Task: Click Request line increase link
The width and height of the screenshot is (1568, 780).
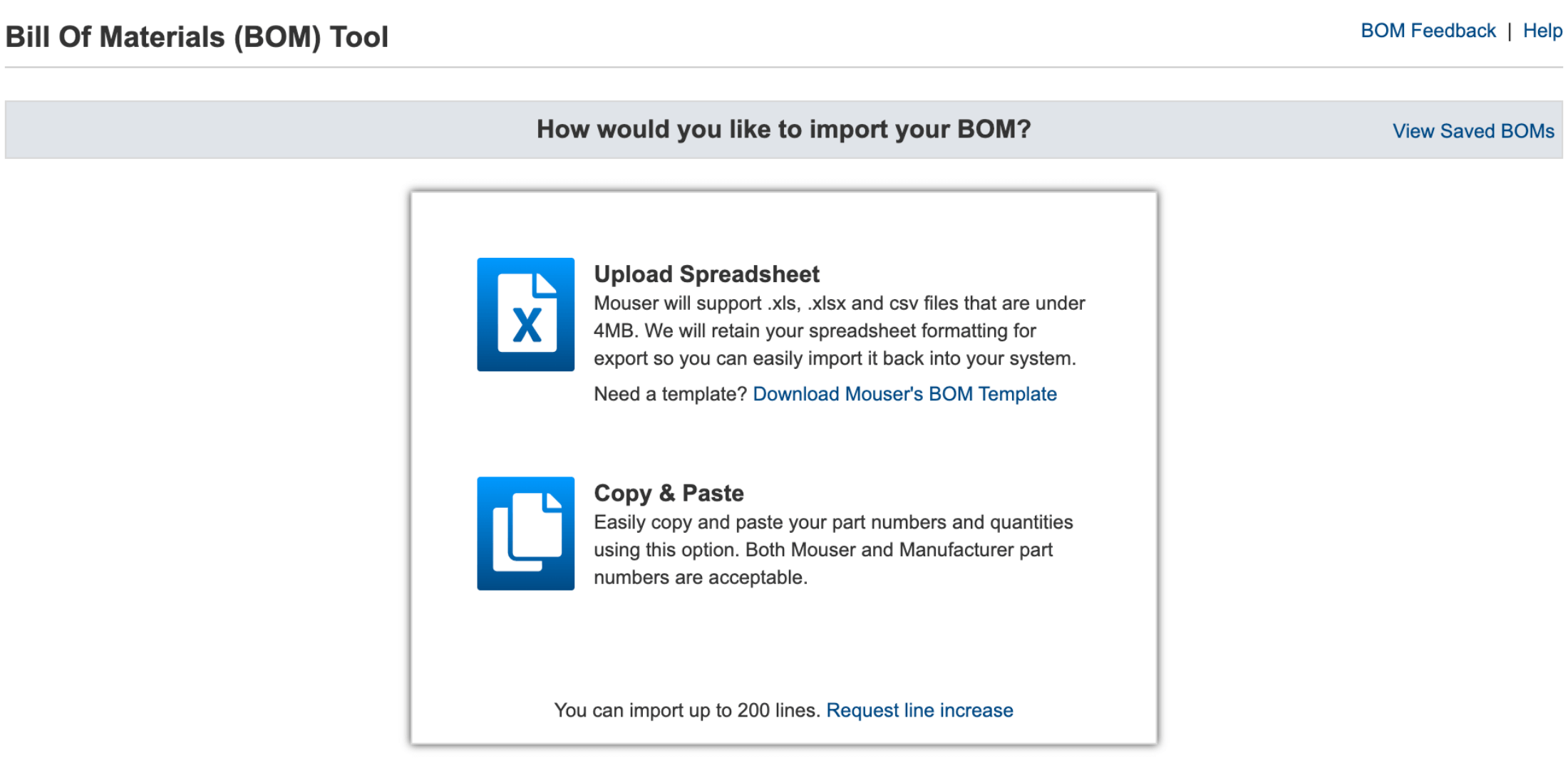Action: 919,710
